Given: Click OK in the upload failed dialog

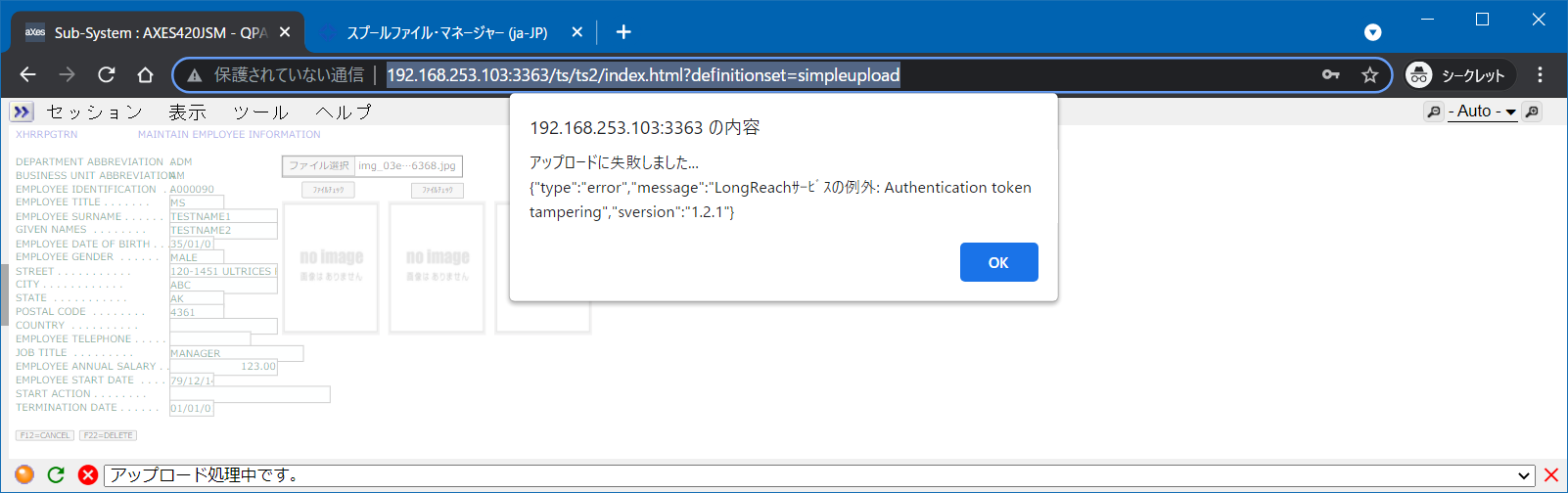Looking at the screenshot, I should pos(998,262).
